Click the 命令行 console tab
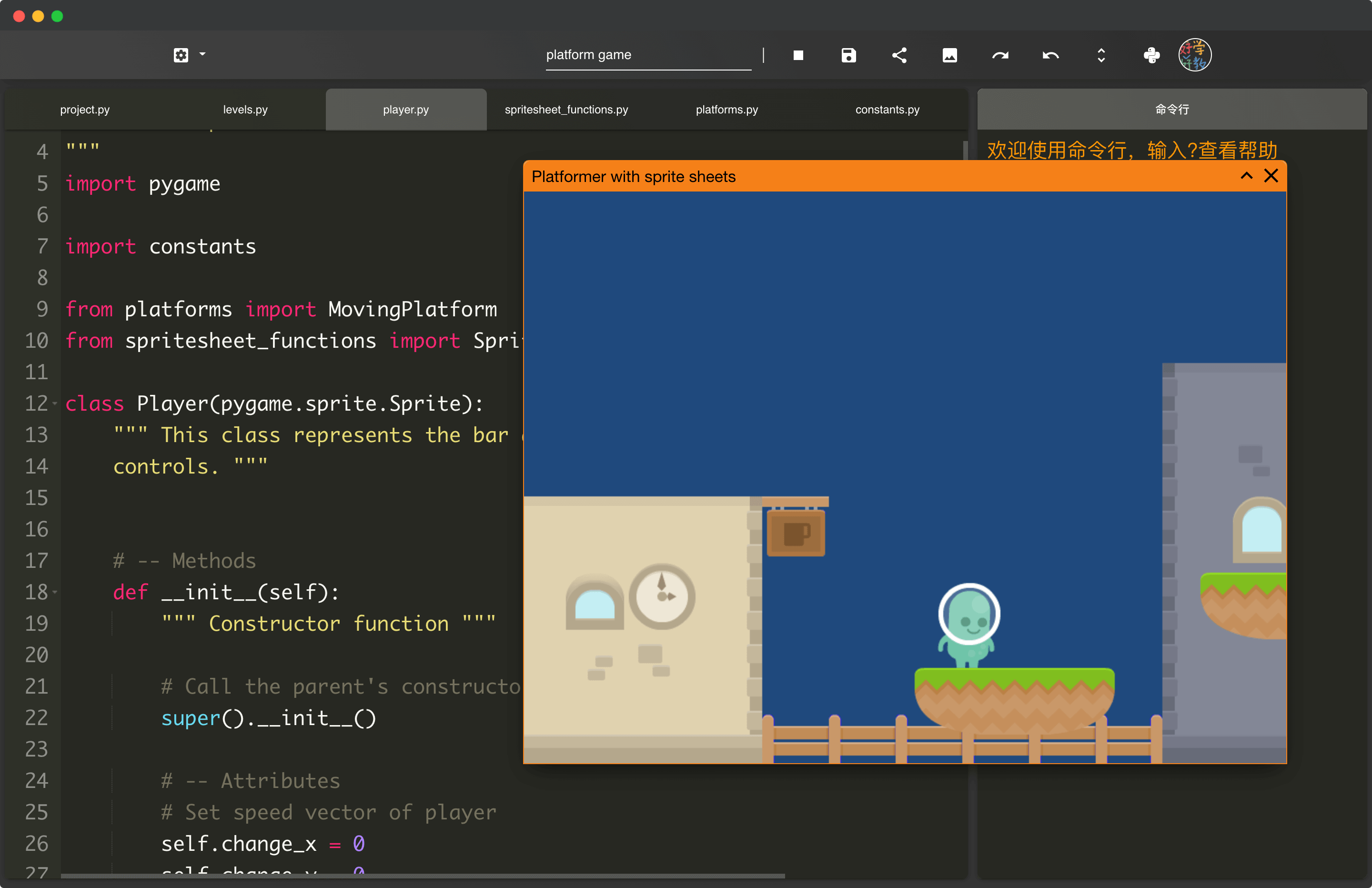Viewport: 1372px width, 888px height. pyautogui.click(x=1171, y=110)
